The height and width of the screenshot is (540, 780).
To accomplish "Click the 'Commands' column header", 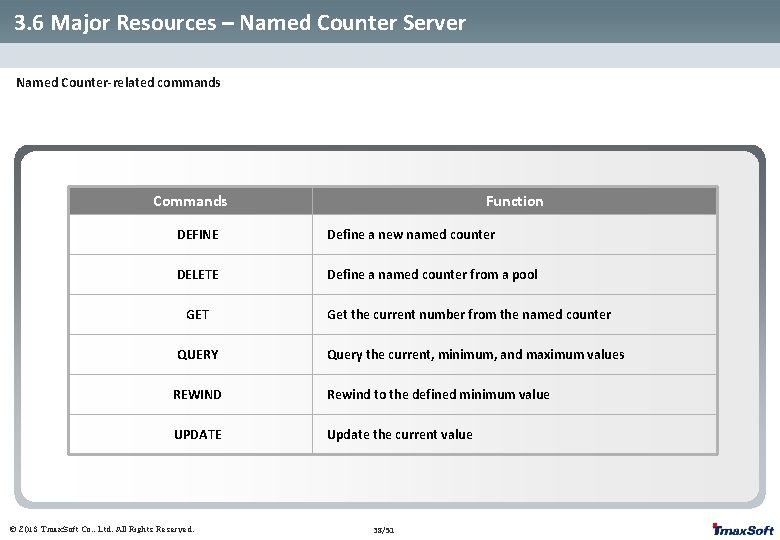I will 191,201.
